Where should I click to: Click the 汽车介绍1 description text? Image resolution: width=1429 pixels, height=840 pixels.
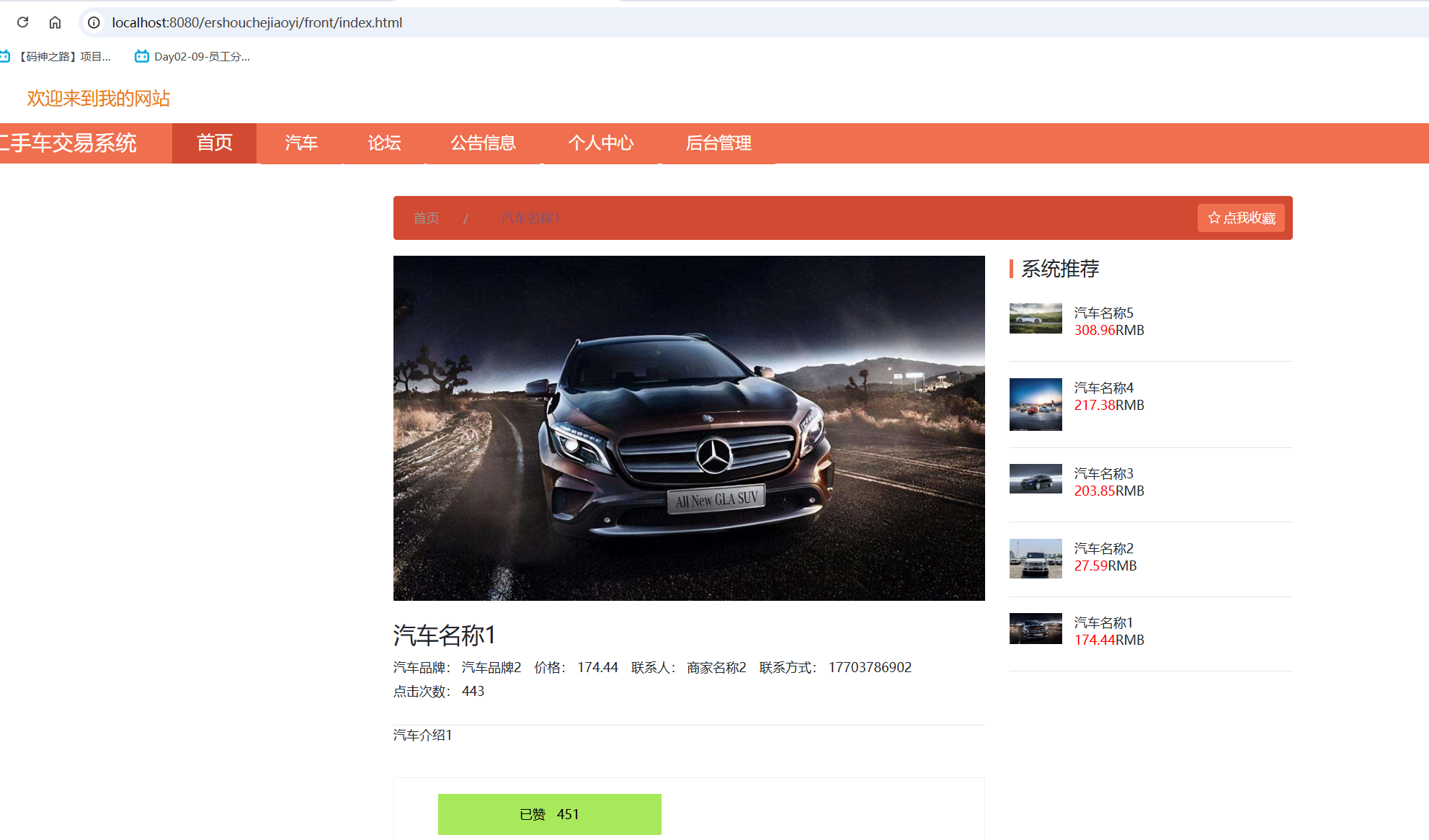pyautogui.click(x=423, y=735)
